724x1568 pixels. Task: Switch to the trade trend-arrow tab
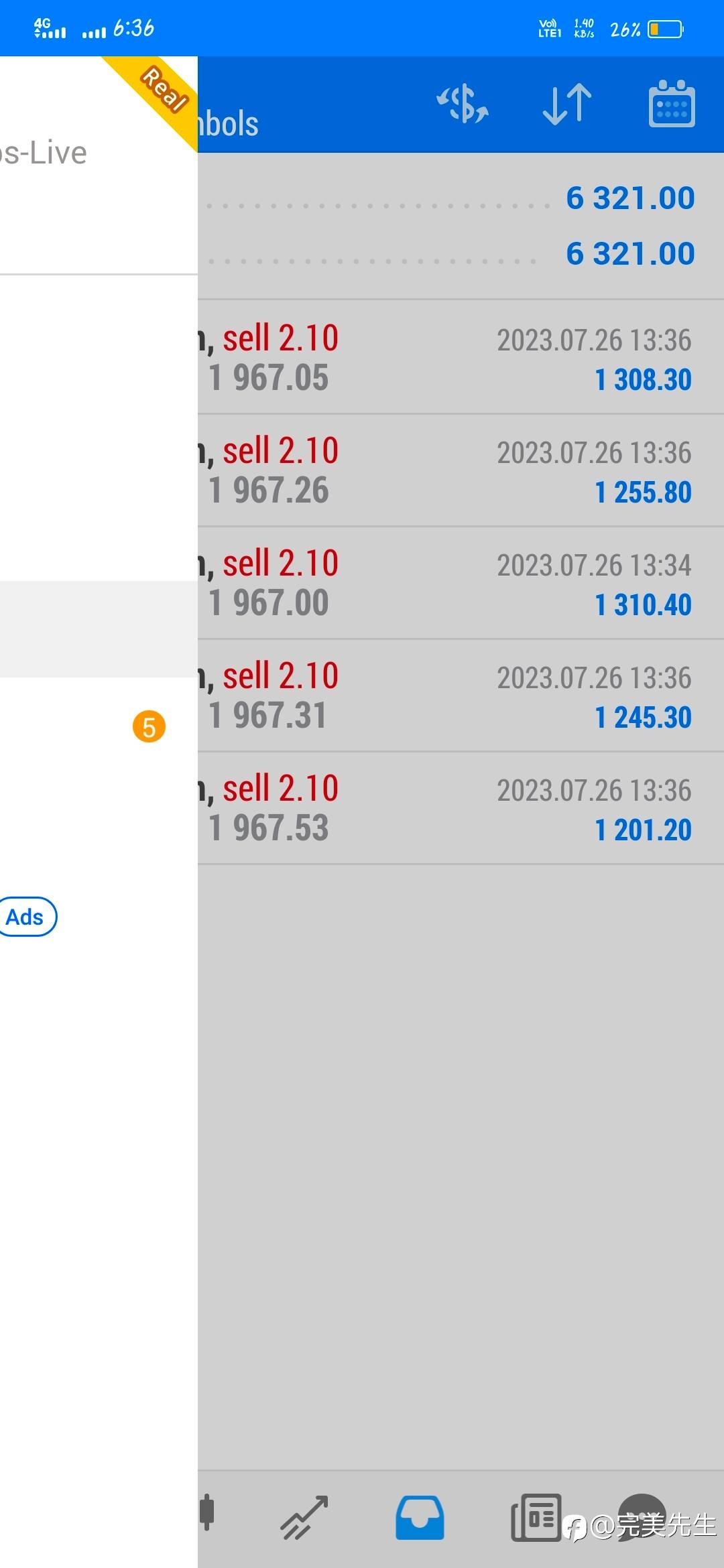tap(304, 1517)
